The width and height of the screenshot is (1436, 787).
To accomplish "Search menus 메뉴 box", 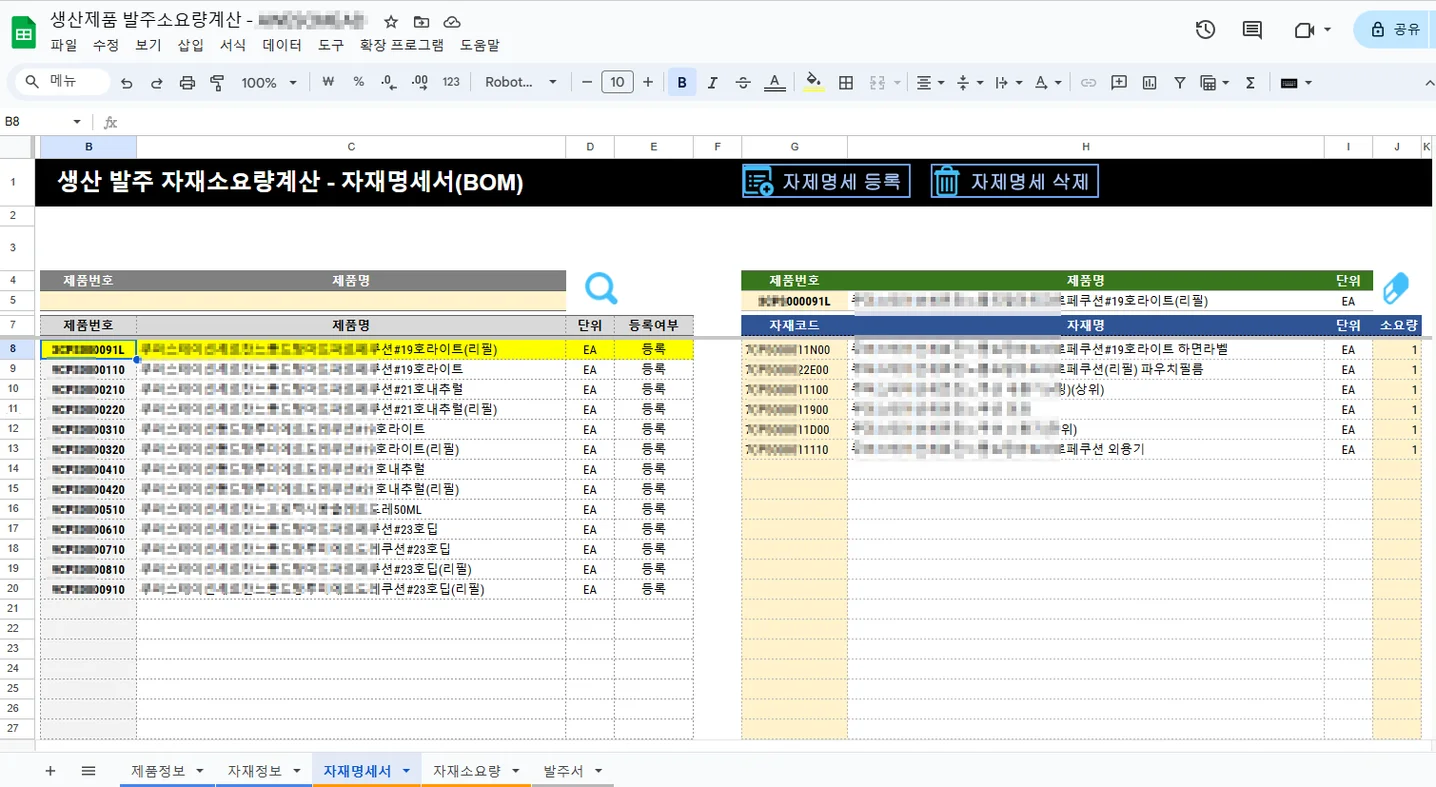I will click(x=62, y=82).
